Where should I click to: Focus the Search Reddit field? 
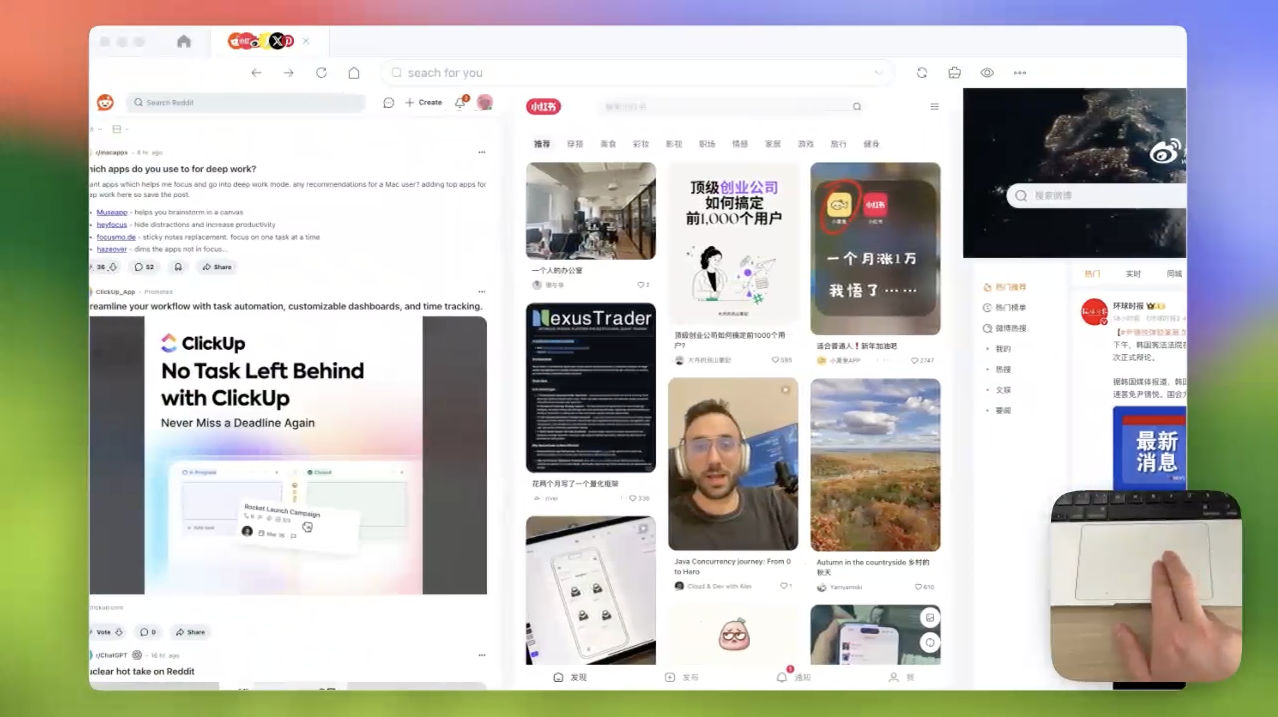(246, 102)
